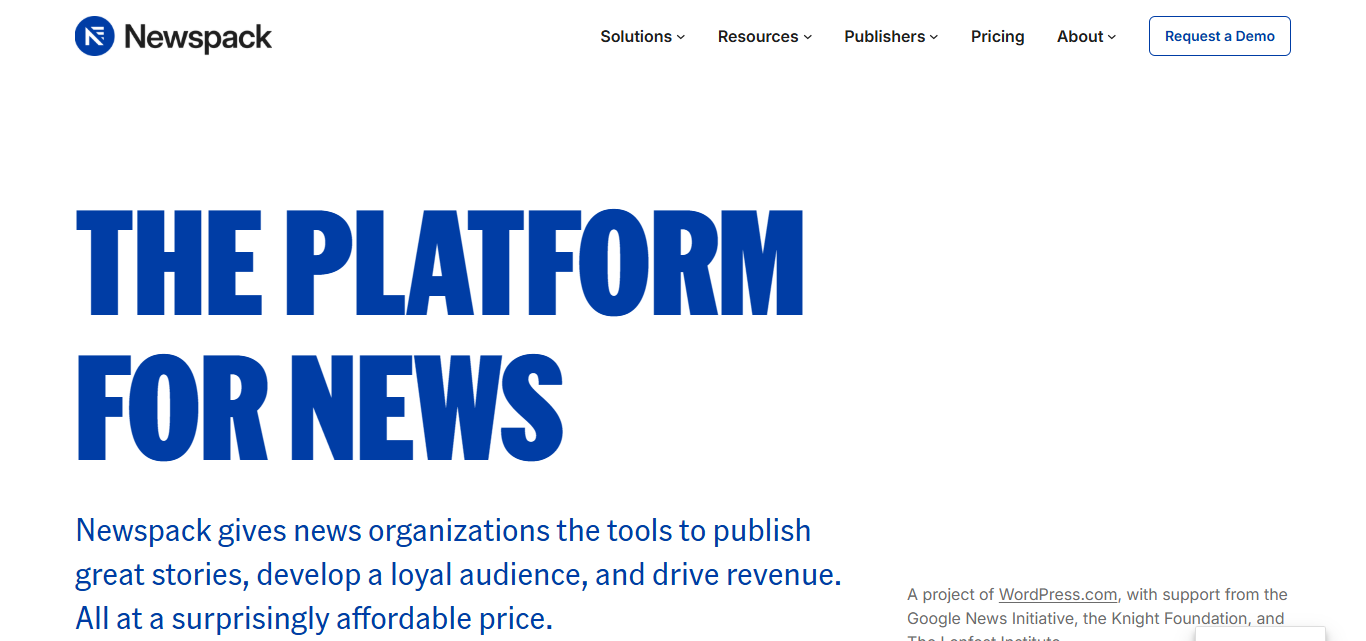Click the Request a Demo button
The image size is (1366, 641).
(x=1220, y=36)
